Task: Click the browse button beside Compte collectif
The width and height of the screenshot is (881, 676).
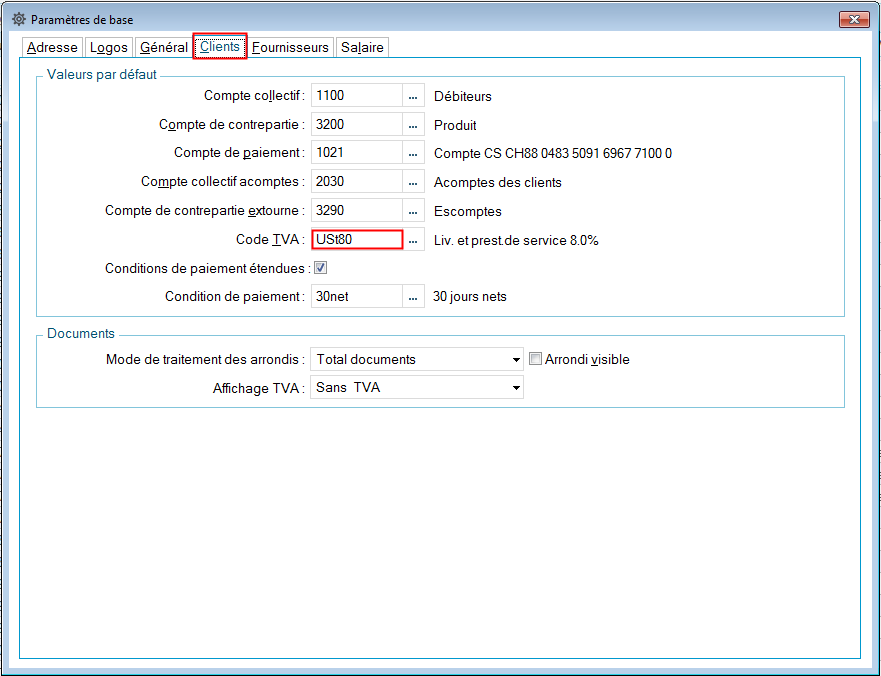Action: click(413, 96)
